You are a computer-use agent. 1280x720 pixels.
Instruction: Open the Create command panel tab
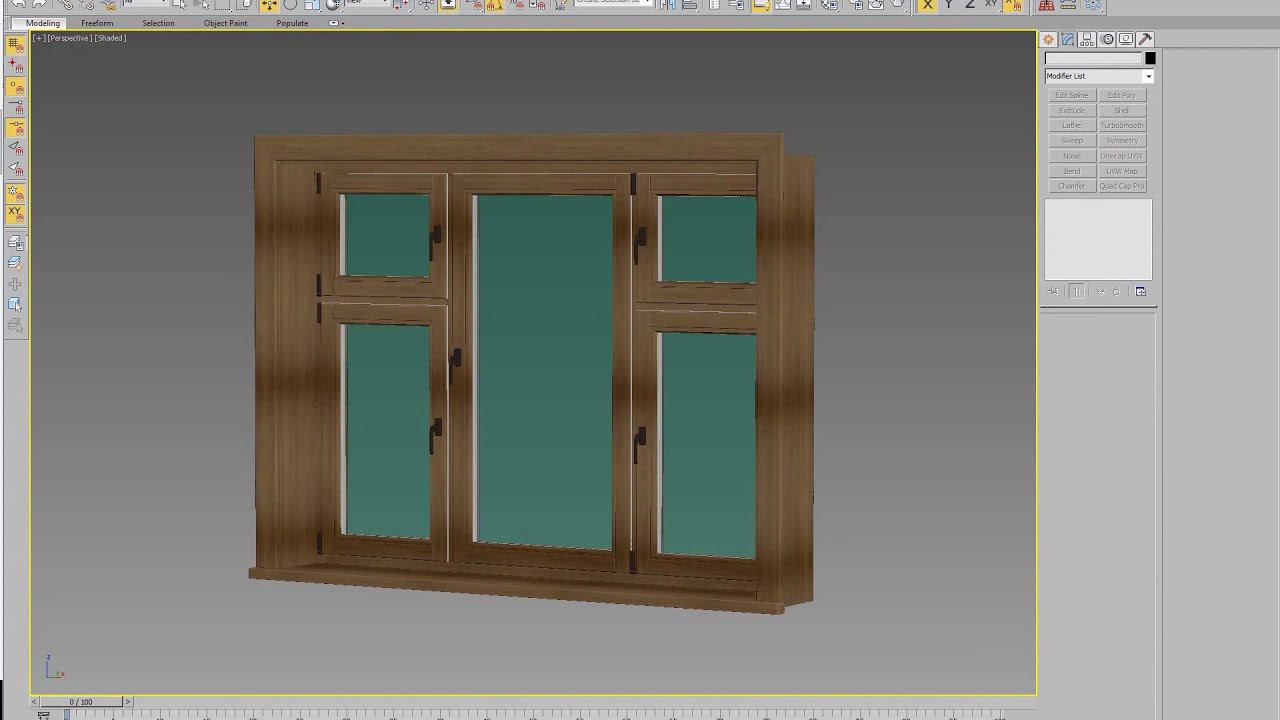tap(1048, 40)
